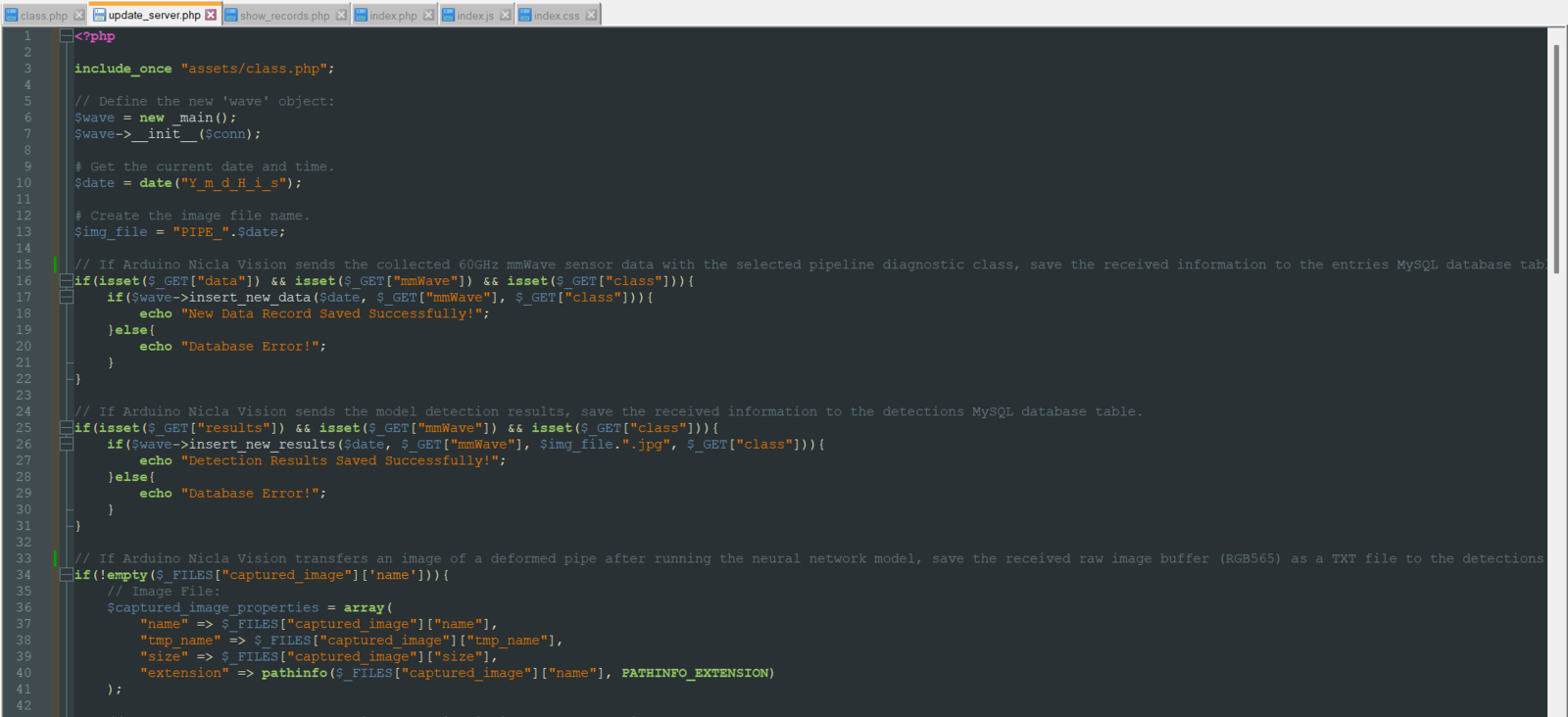Viewport: 1568px width, 717px height.
Task: Click the __init__ method call on line 7
Action: 165,134
